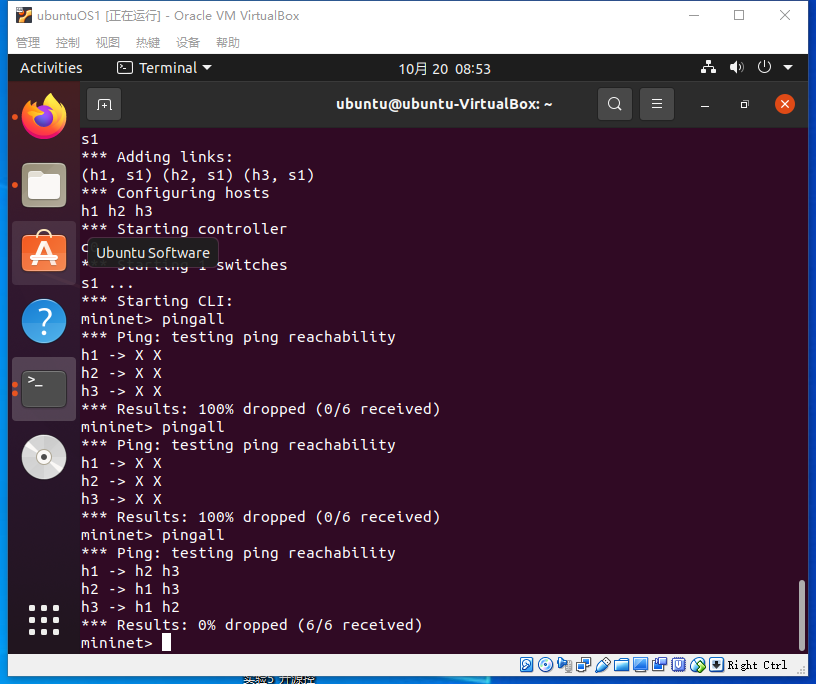Image resolution: width=816 pixels, height=684 pixels.
Task: Click VirtualBox audio indicator
Action: coord(564,665)
